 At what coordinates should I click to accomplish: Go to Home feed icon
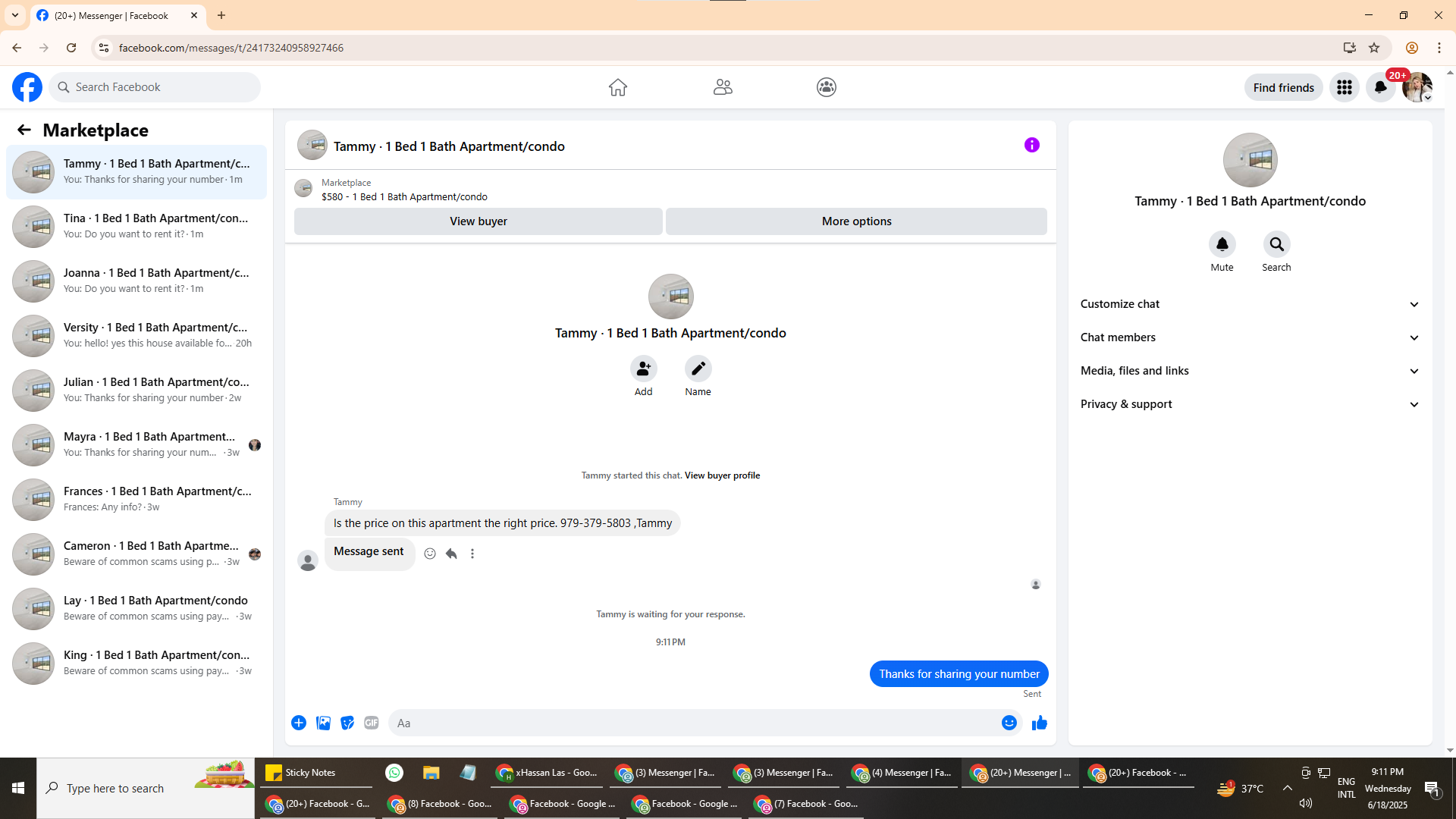click(x=618, y=87)
